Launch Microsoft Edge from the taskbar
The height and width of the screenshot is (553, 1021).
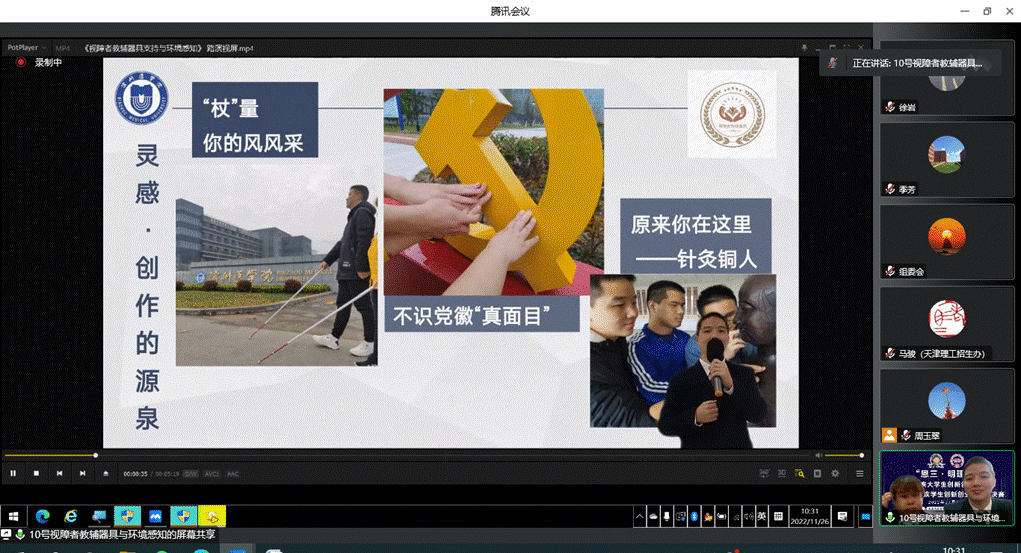tap(42, 516)
